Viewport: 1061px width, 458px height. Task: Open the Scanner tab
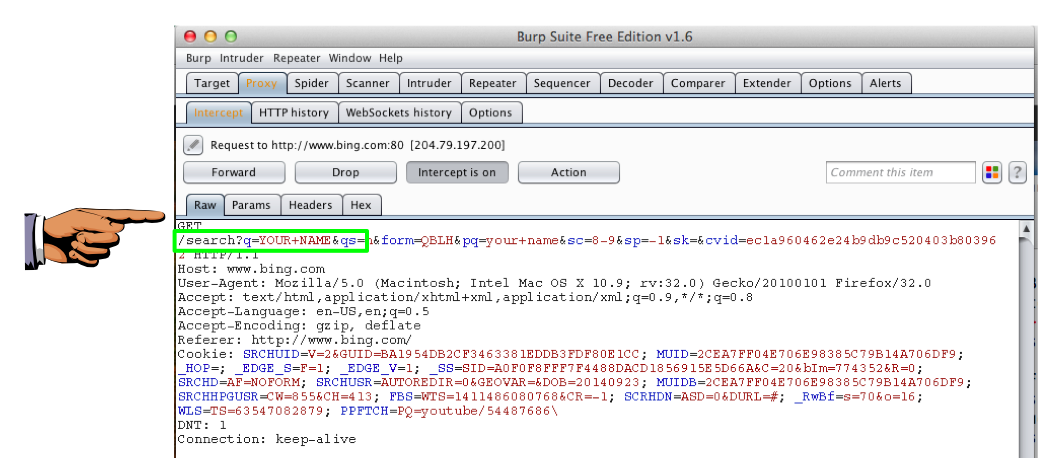(367, 83)
